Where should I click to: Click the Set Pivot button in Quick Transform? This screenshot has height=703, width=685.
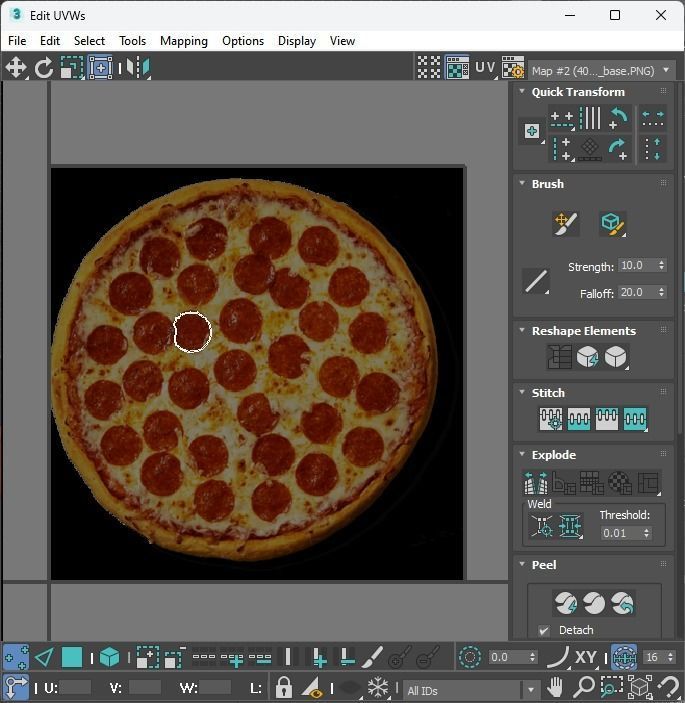coord(532,131)
